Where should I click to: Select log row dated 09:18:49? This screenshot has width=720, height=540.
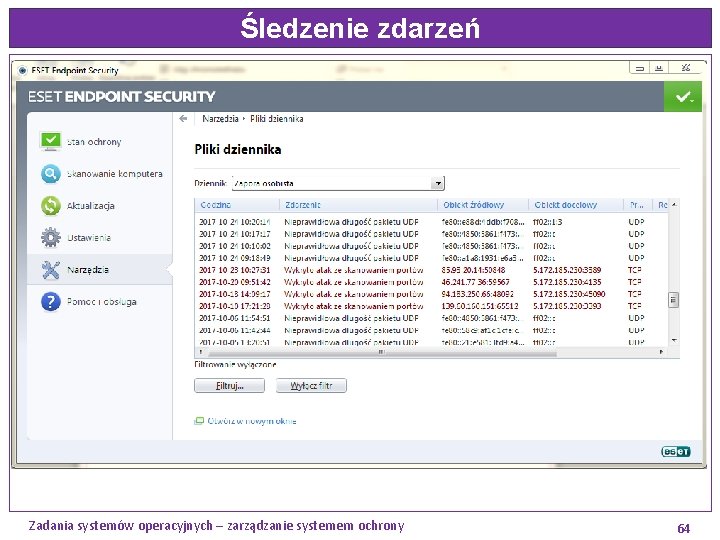point(432,258)
